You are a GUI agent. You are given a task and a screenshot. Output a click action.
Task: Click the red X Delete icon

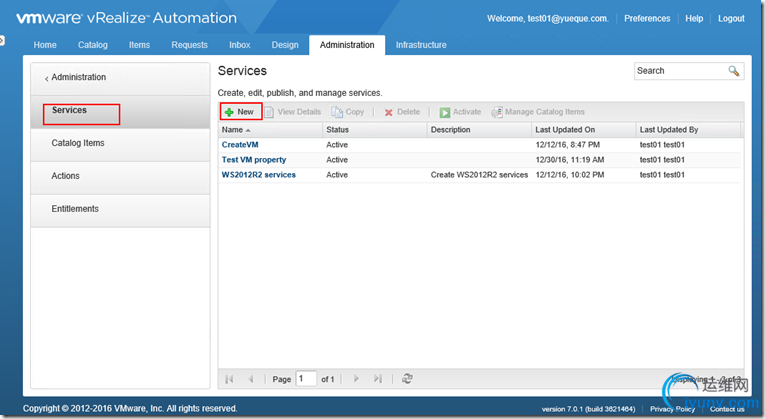(x=388, y=113)
